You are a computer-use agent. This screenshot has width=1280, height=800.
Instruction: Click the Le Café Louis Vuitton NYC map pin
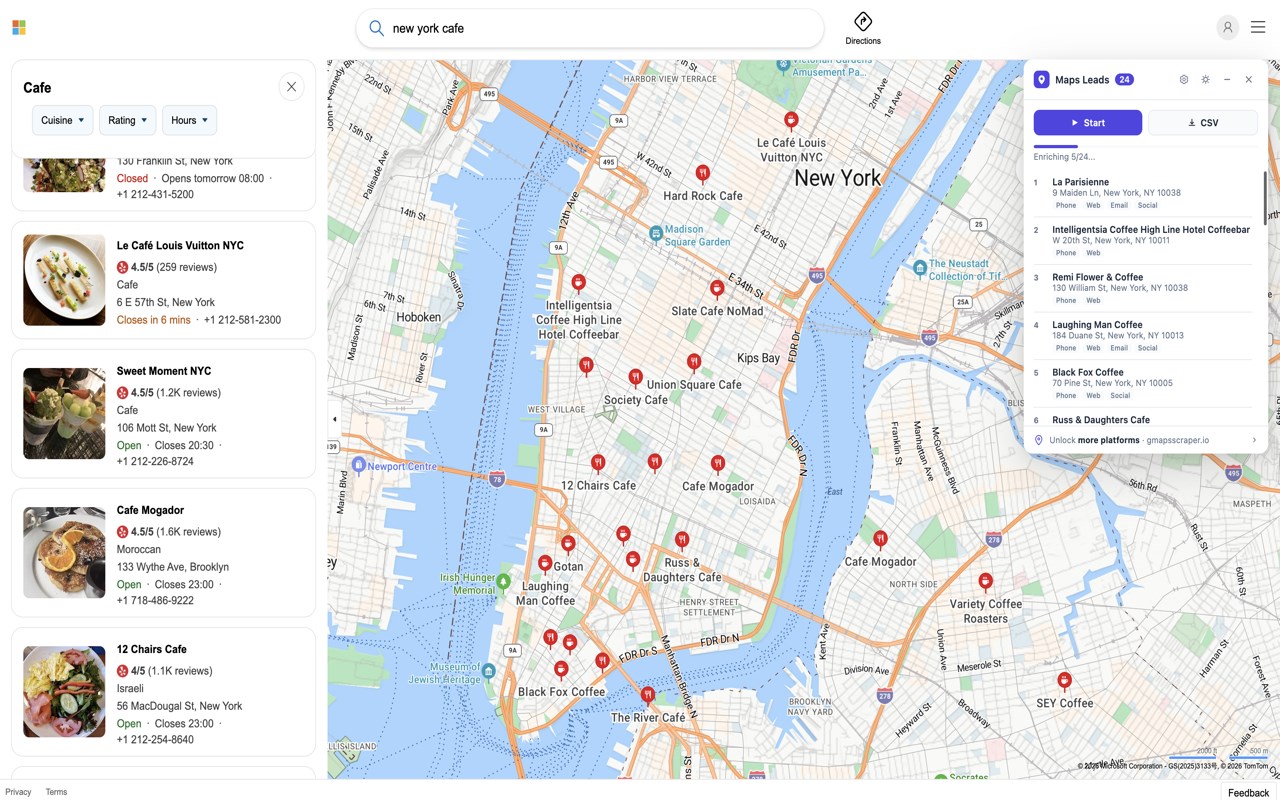click(791, 121)
